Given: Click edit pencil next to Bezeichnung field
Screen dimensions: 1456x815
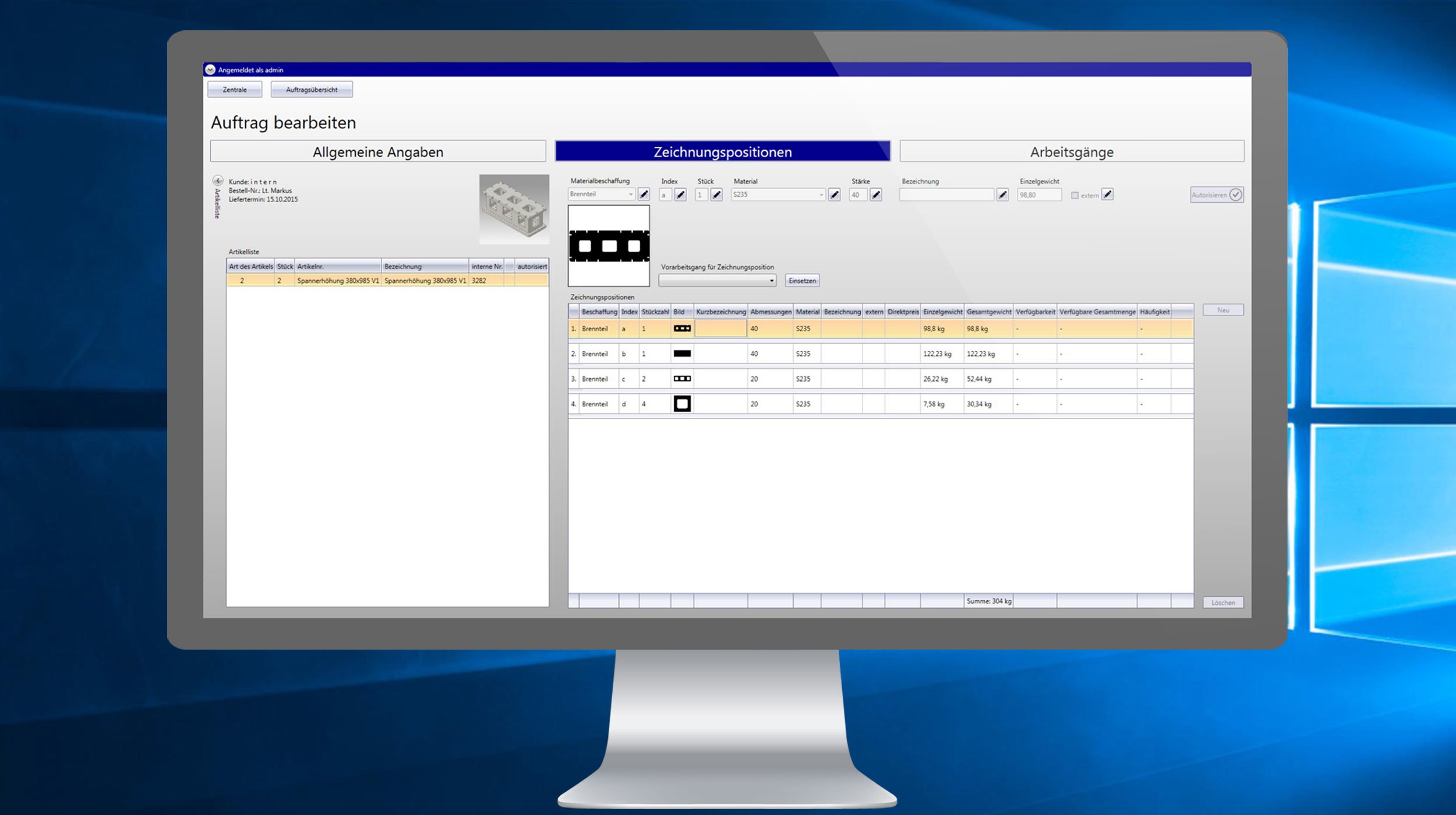Looking at the screenshot, I should click(x=1002, y=195).
